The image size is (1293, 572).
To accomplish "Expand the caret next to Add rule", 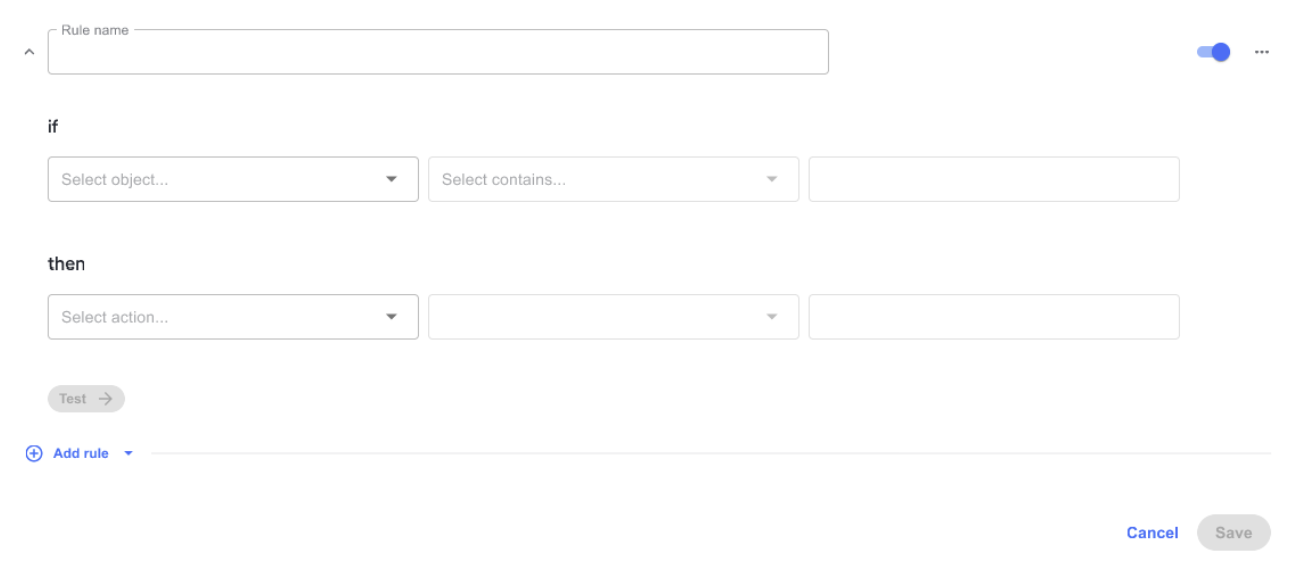I will pos(128,453).
